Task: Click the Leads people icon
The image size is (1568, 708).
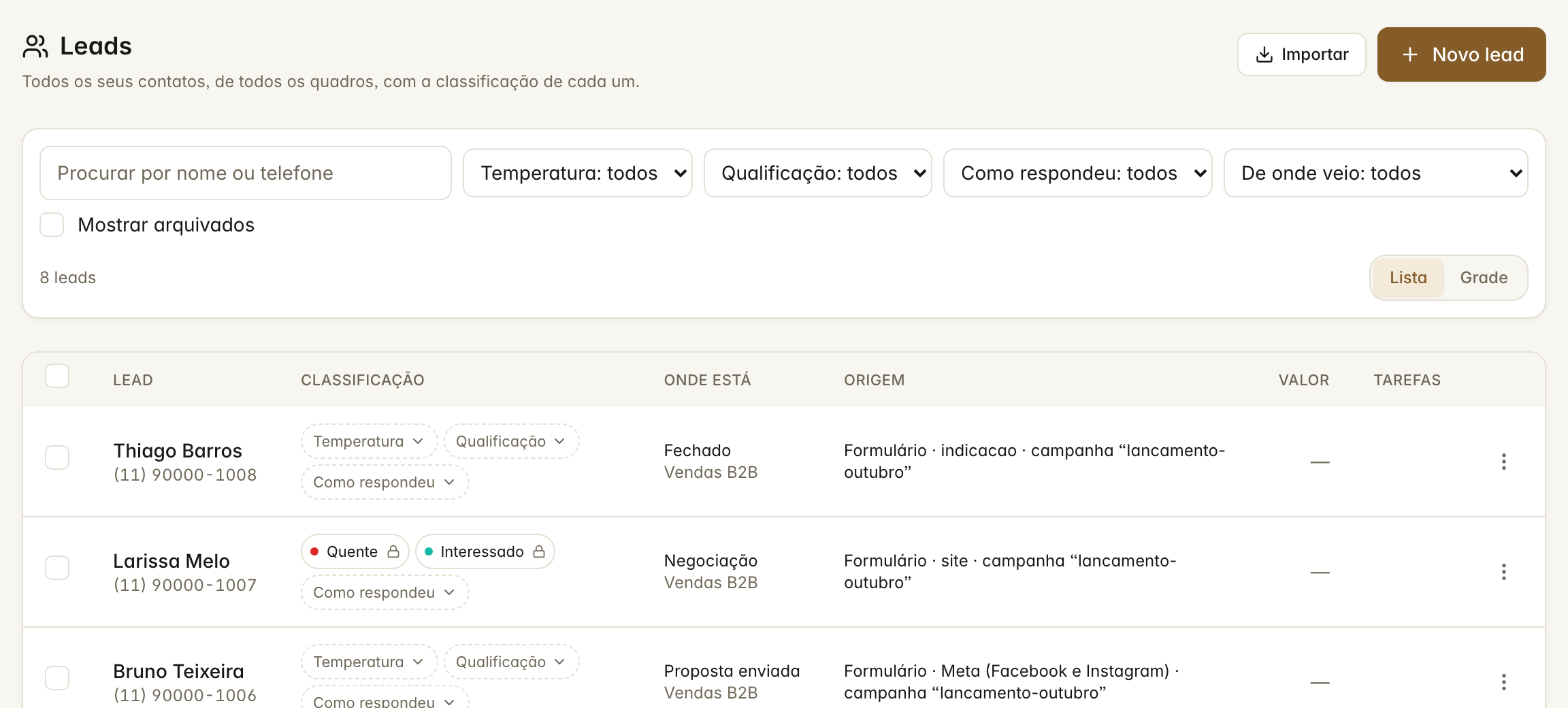Action: [x=35, y=46]
